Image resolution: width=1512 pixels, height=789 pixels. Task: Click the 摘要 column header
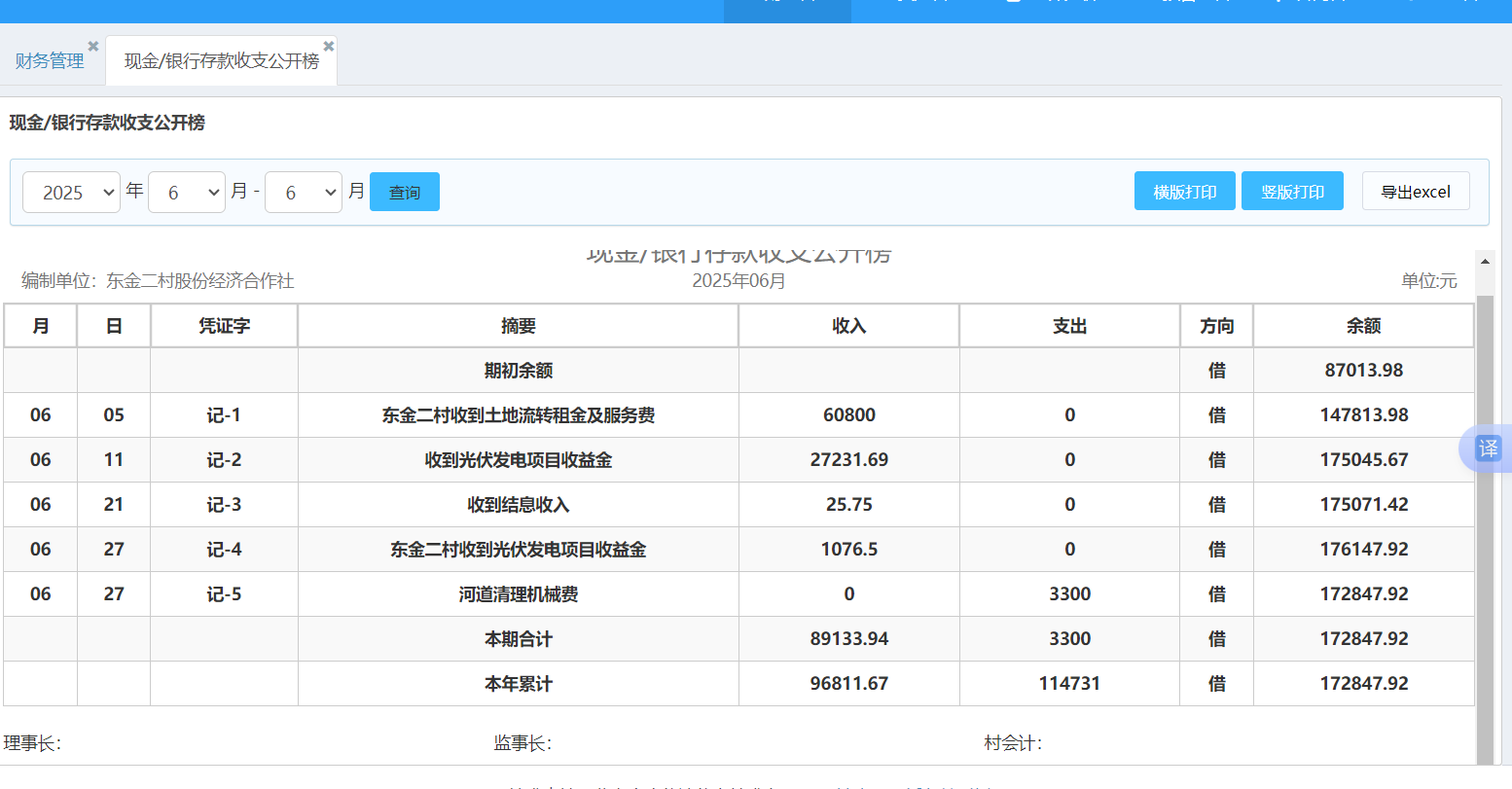click(x=518, y=326)
